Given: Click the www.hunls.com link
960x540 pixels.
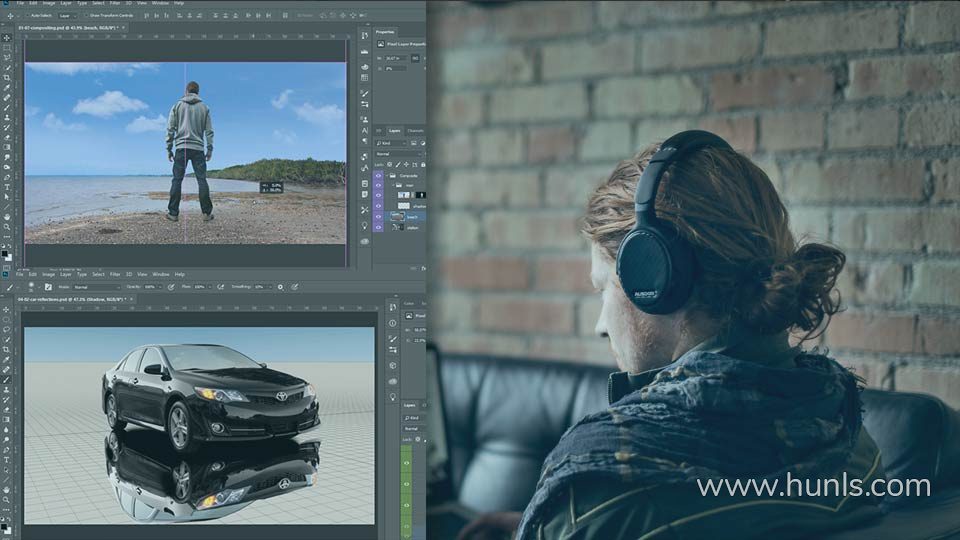Looking at the screenshot, I should point(813,487).
